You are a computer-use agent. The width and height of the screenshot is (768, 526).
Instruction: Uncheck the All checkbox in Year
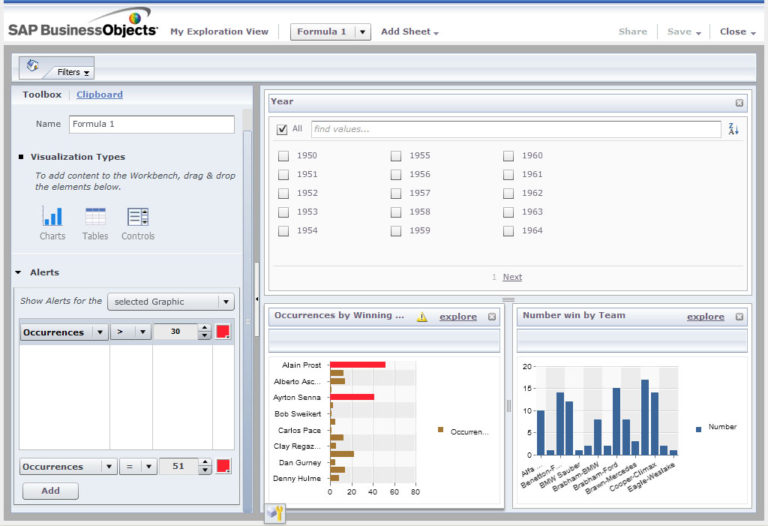click(x=282, y=129)
